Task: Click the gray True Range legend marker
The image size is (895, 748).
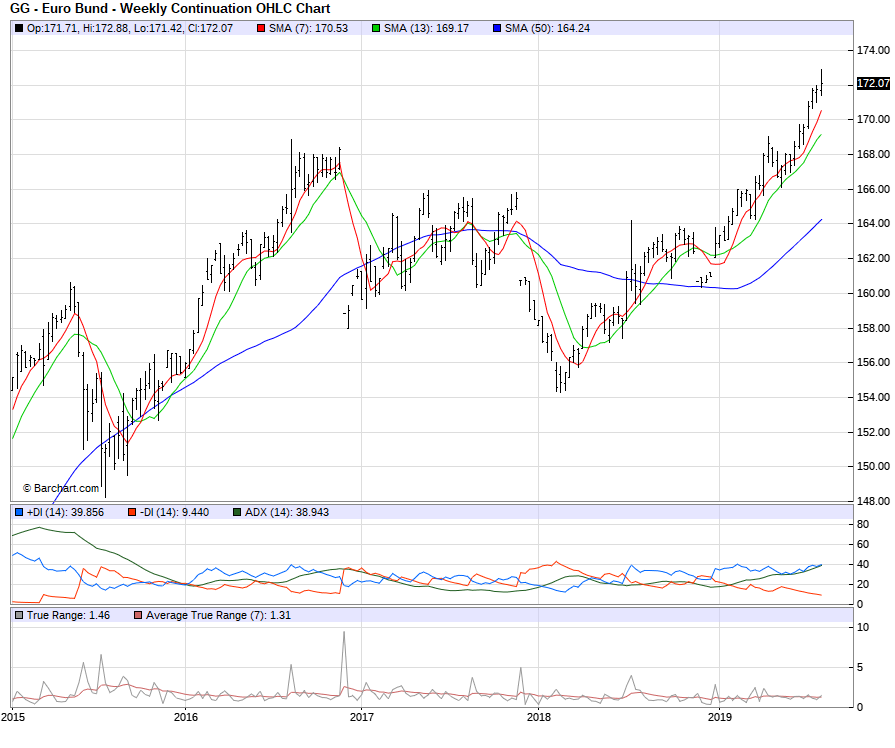Action: tap(19, 615)
